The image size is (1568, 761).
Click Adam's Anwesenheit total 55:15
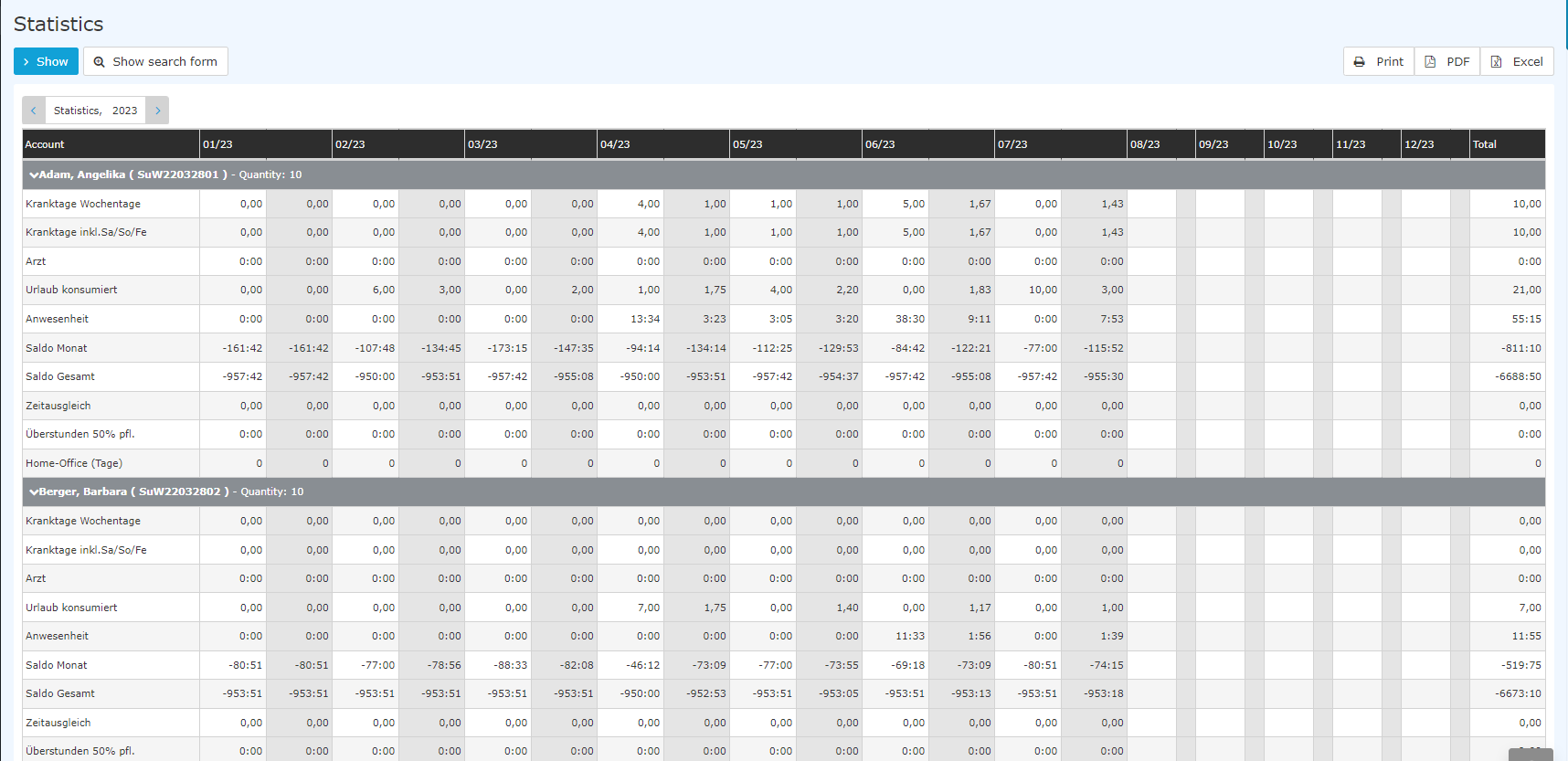click(x=1527, y=319)
